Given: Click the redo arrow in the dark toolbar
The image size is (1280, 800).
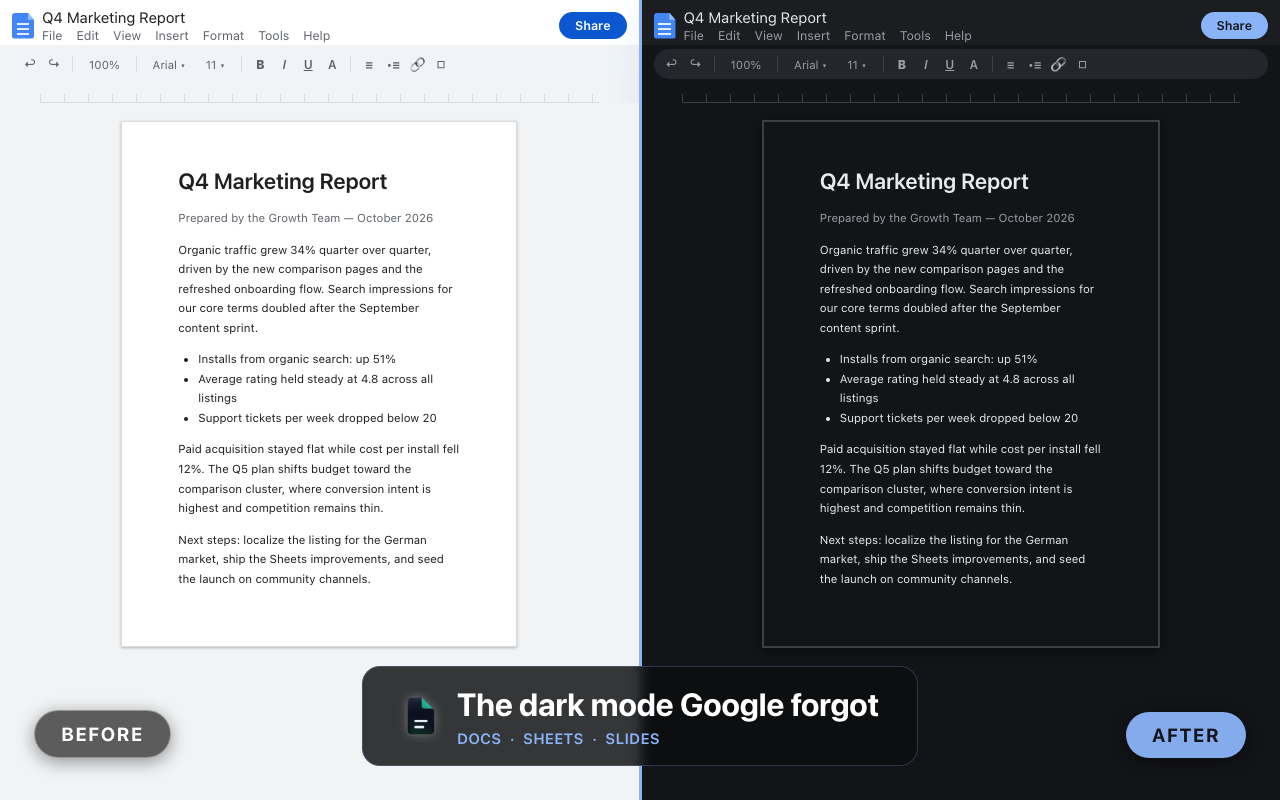Looking at the screenshot, I should (x=695, y=64).
